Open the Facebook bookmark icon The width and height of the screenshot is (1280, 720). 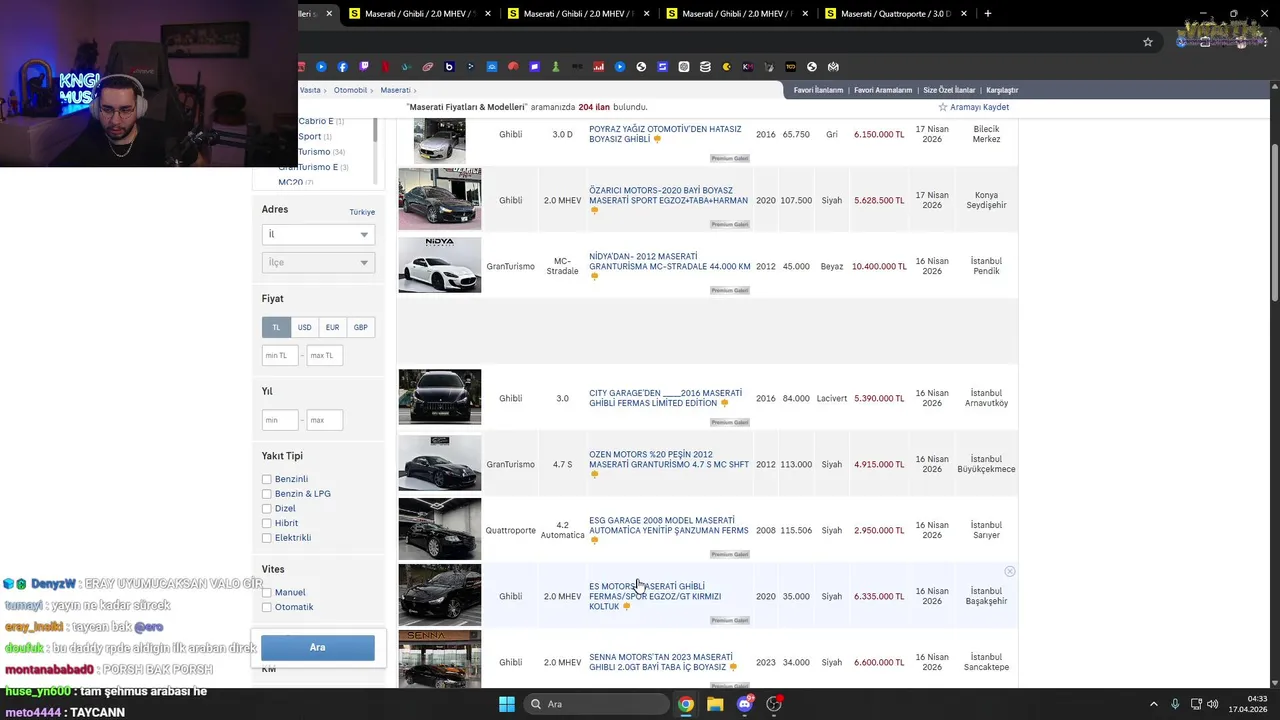pos(343,67)
